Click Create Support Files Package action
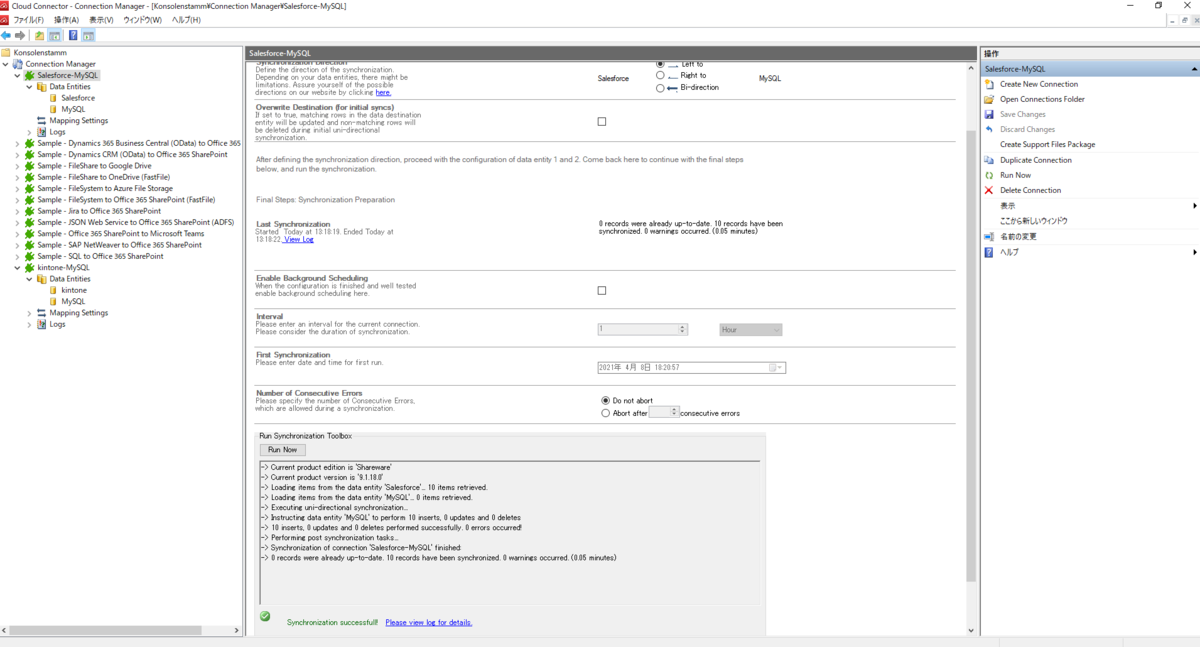 point(1047,145)
